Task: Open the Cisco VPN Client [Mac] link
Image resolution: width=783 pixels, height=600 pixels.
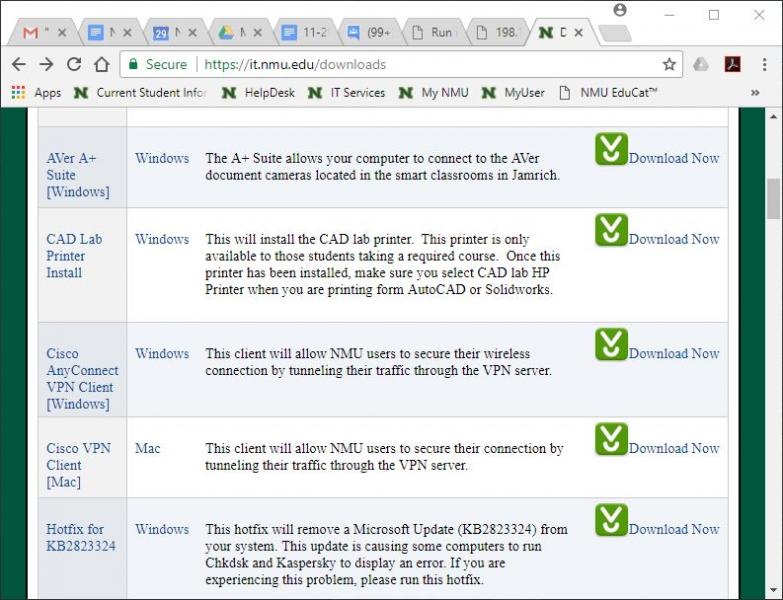Action: [78, 465]
